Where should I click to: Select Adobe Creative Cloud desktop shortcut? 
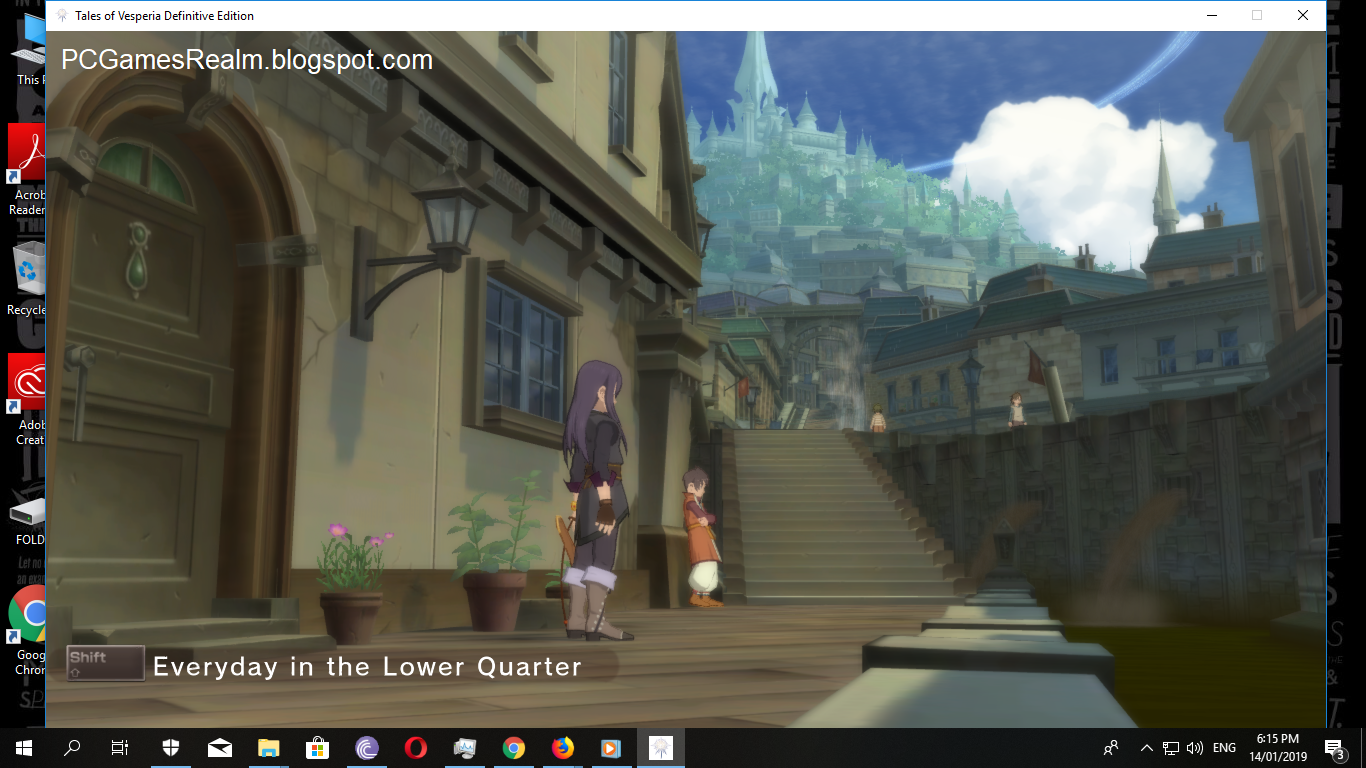(28, 400)
